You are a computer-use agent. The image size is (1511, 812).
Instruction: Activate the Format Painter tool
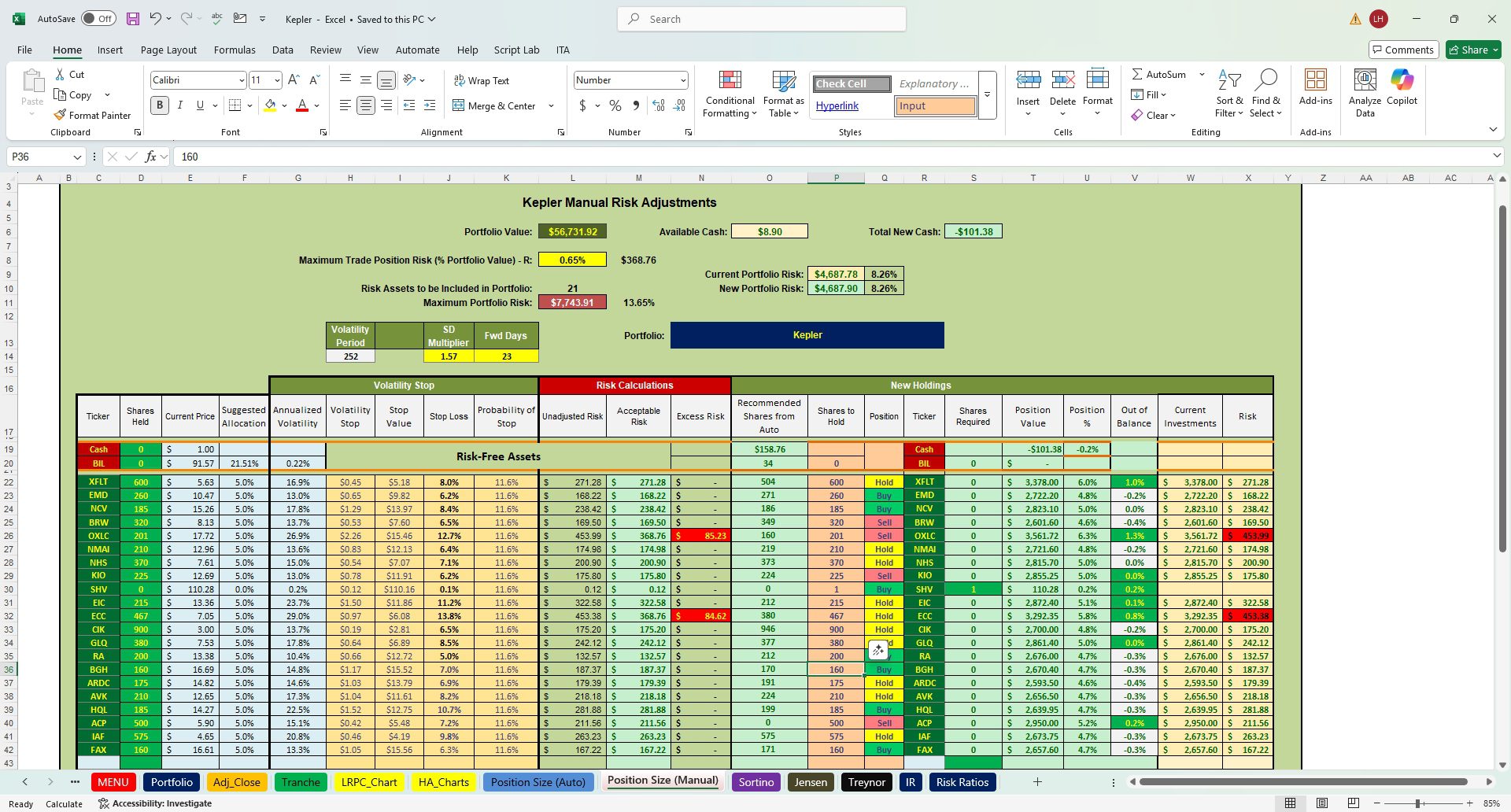[x=93, y=115]
